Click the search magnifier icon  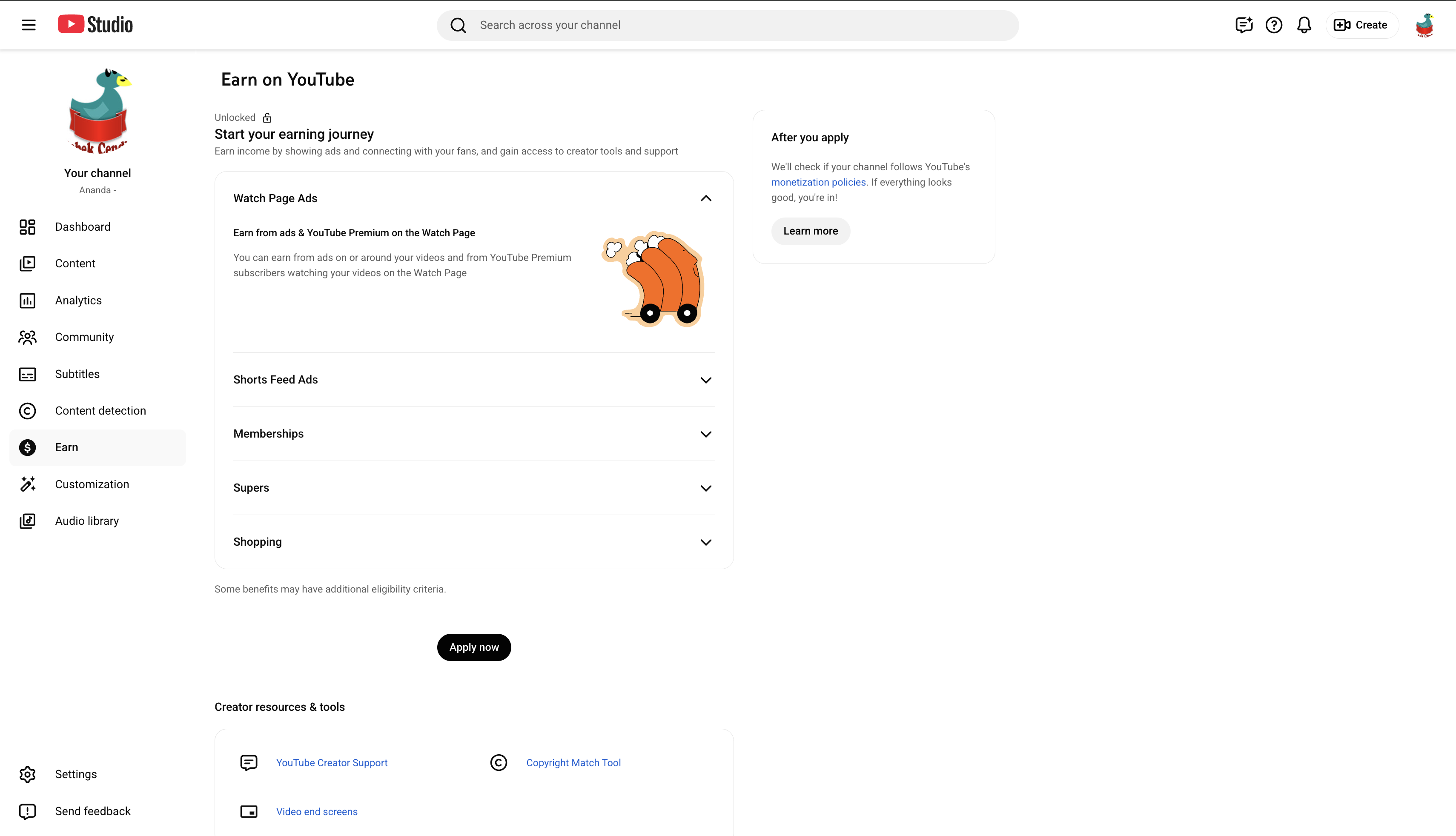pos(458,25)
